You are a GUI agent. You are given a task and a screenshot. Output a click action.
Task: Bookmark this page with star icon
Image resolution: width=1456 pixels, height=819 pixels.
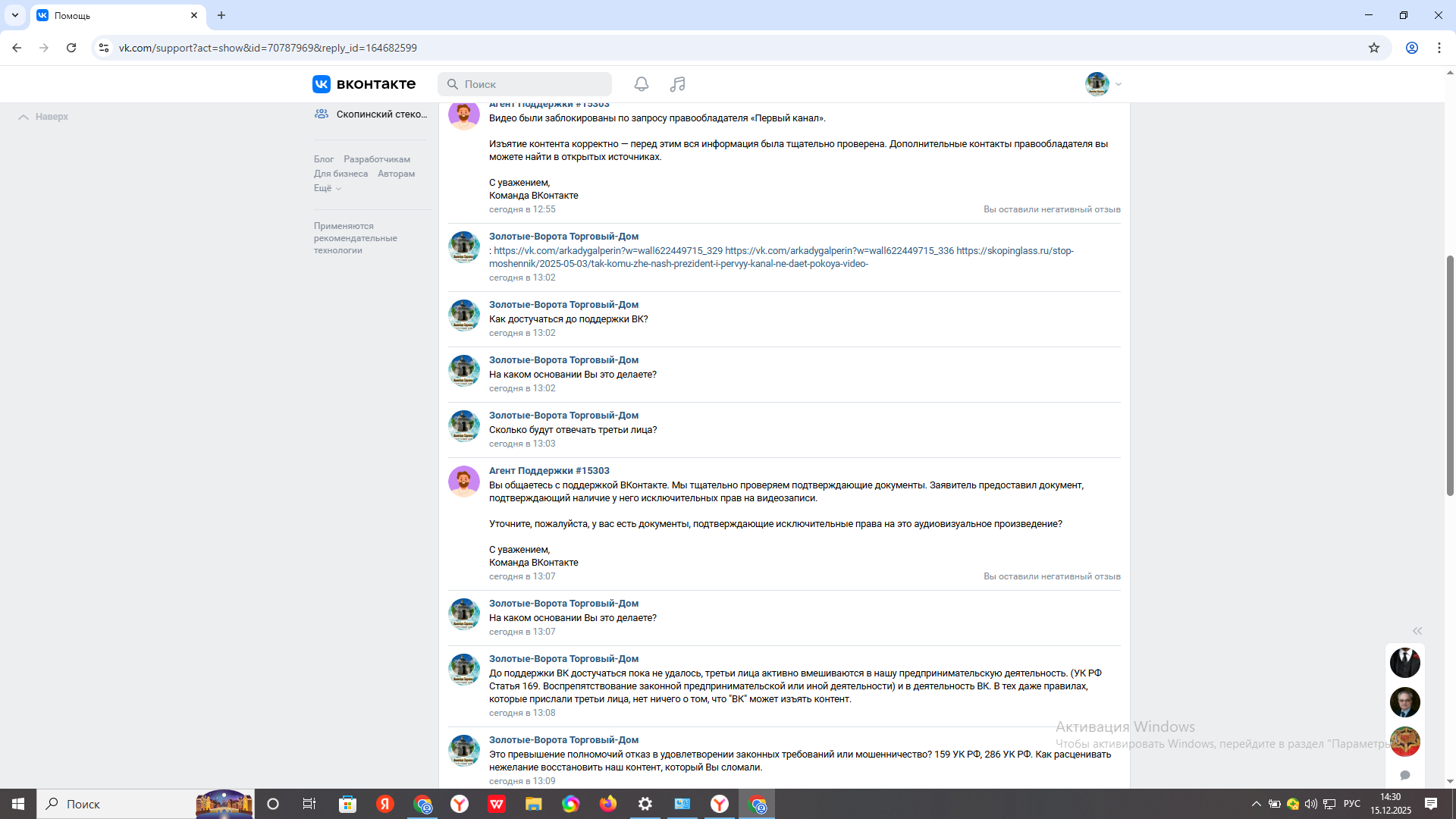click(x=1374, y=48)
